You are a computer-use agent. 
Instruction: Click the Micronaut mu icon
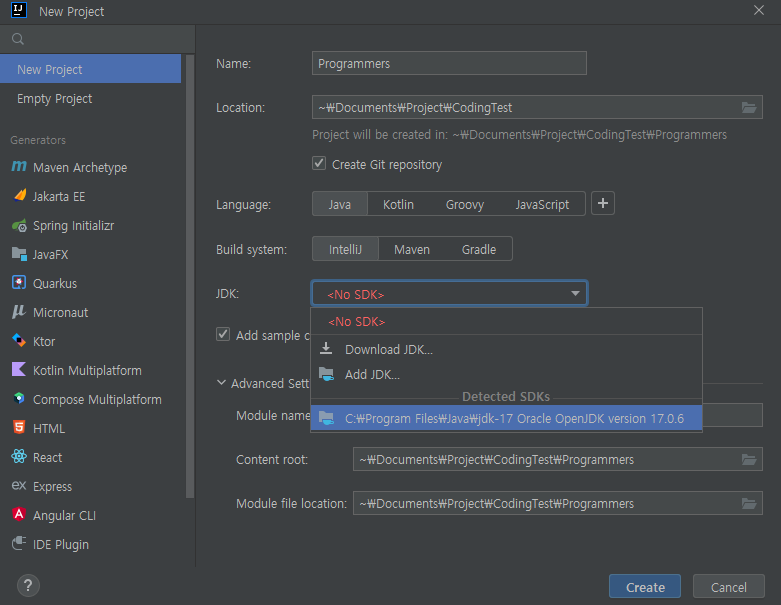point(18,312)
